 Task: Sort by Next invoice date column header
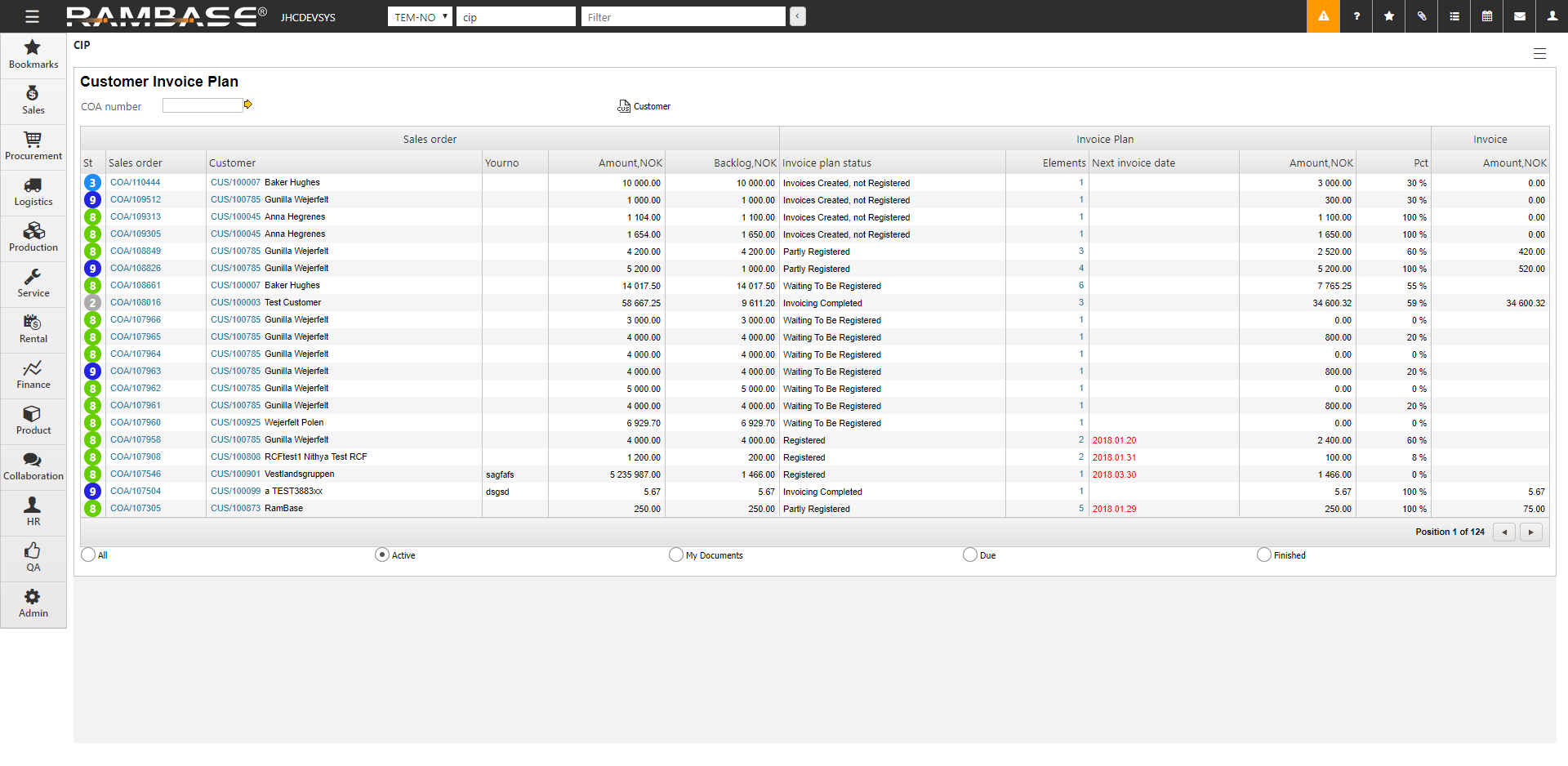pos(1134,163)
